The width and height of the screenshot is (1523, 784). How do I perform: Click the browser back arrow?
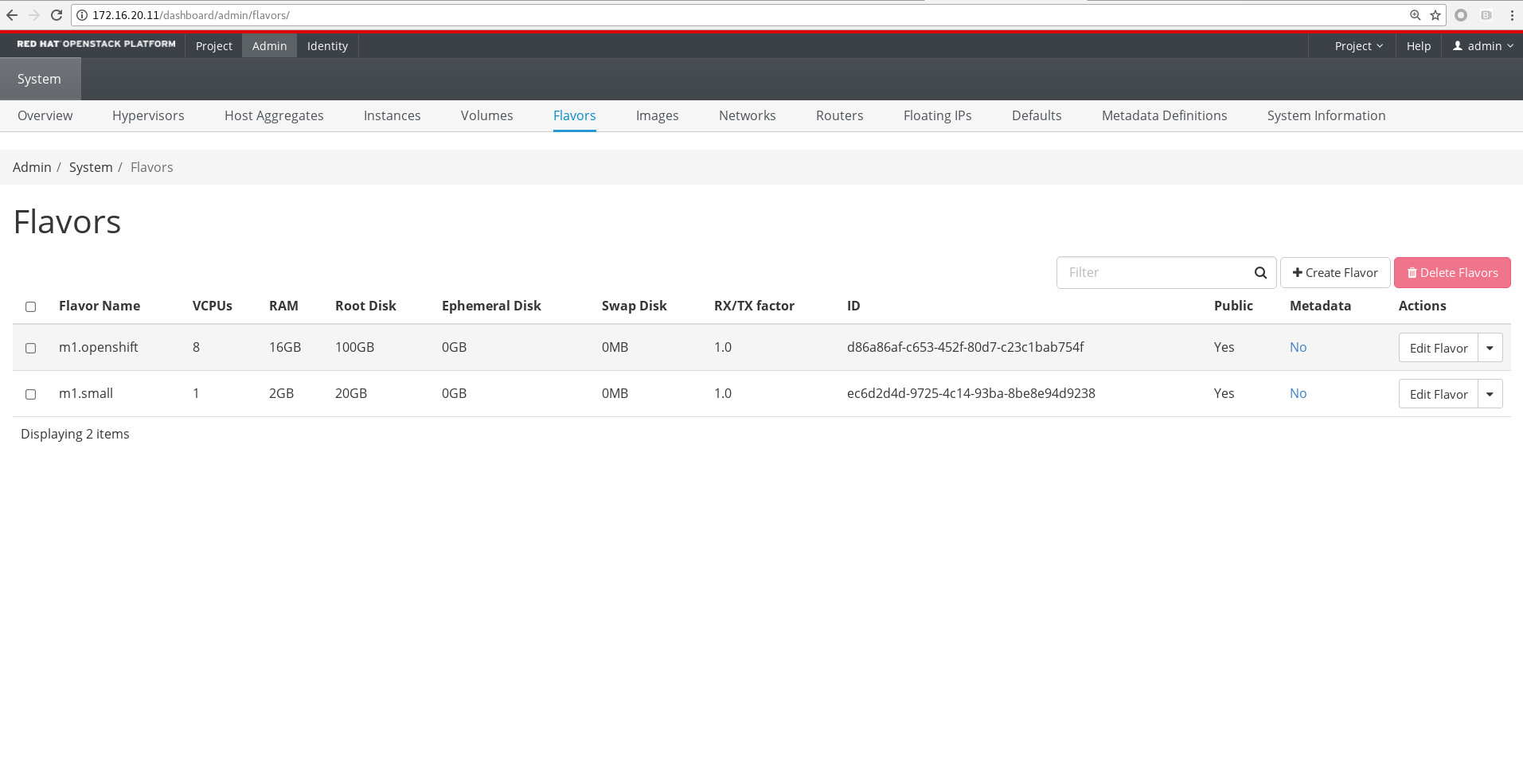tap(12, 15)
